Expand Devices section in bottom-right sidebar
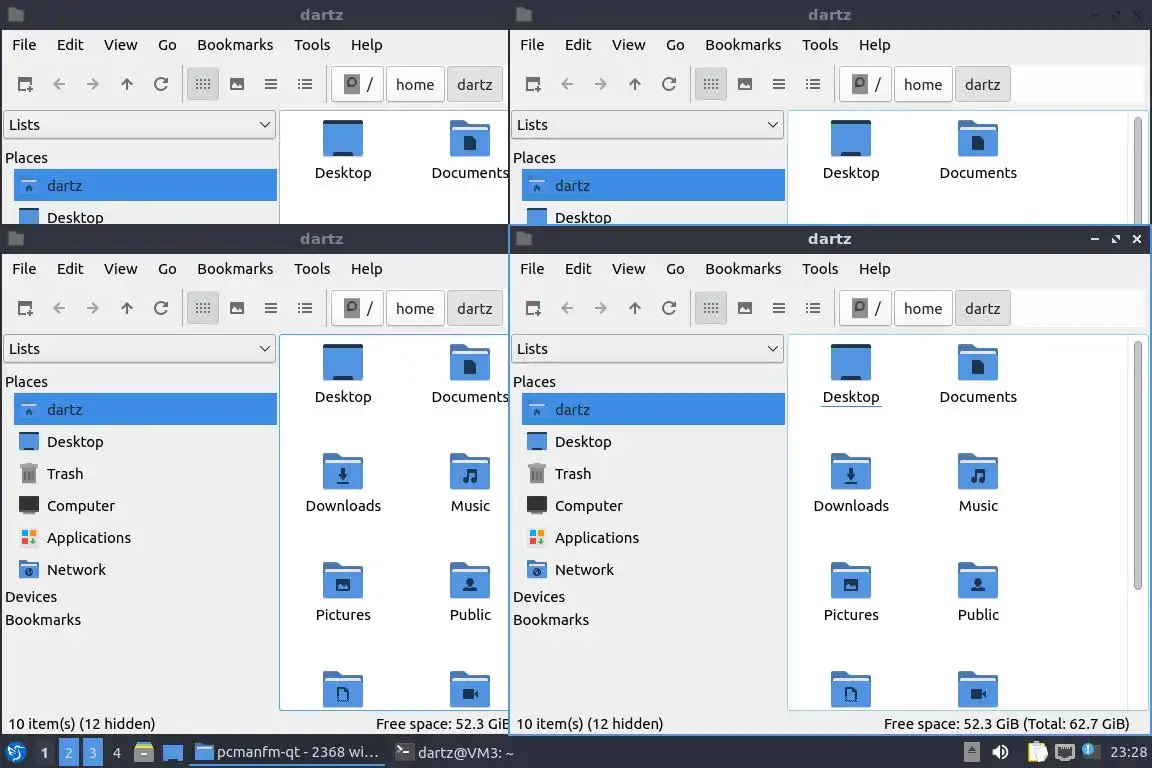This screenshot has width=1152, height=768. 539,597
